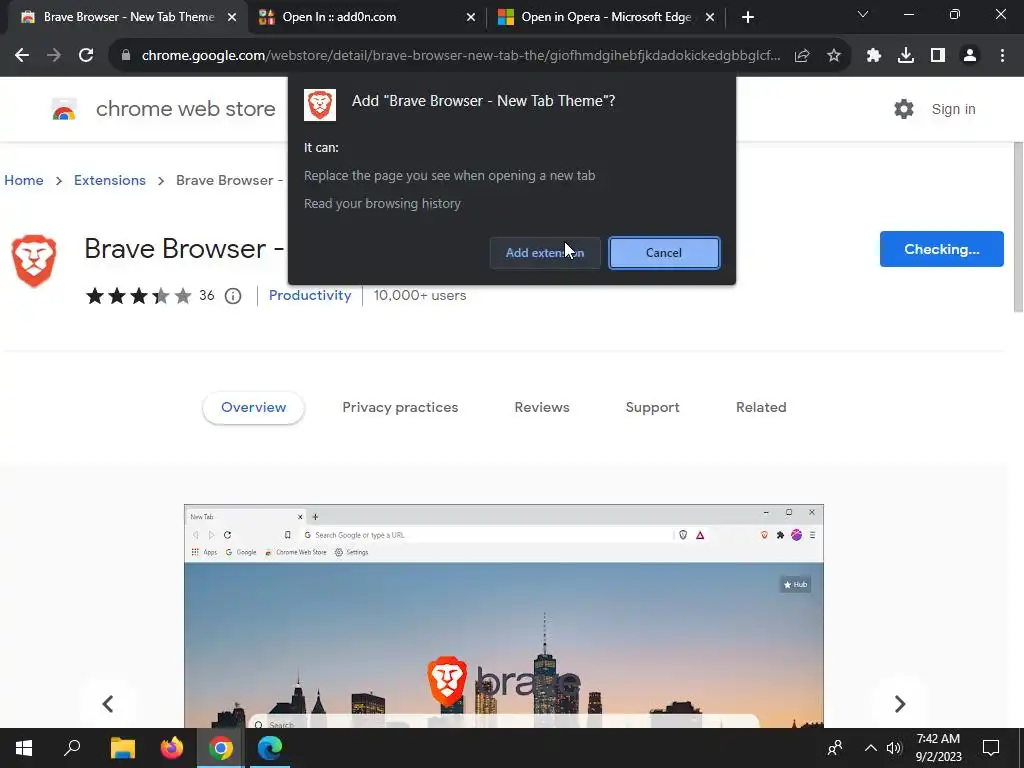Open File Explorer from taskbar
The image size is (1024, 768).
[x=123, y=748]
